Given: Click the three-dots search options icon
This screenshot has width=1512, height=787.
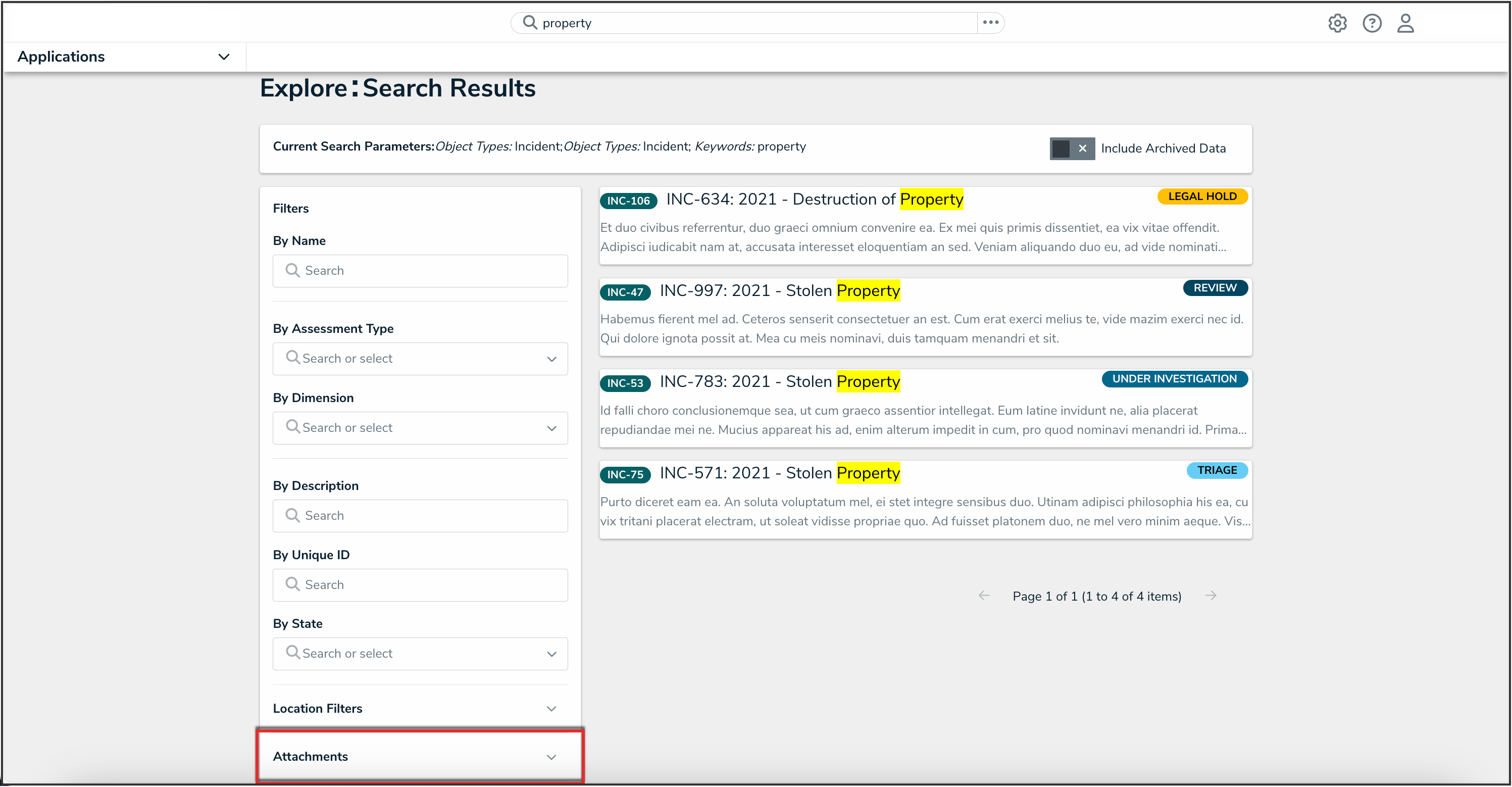Looking at the screenshot, I should pyautogui.click(x=990, y=22).
